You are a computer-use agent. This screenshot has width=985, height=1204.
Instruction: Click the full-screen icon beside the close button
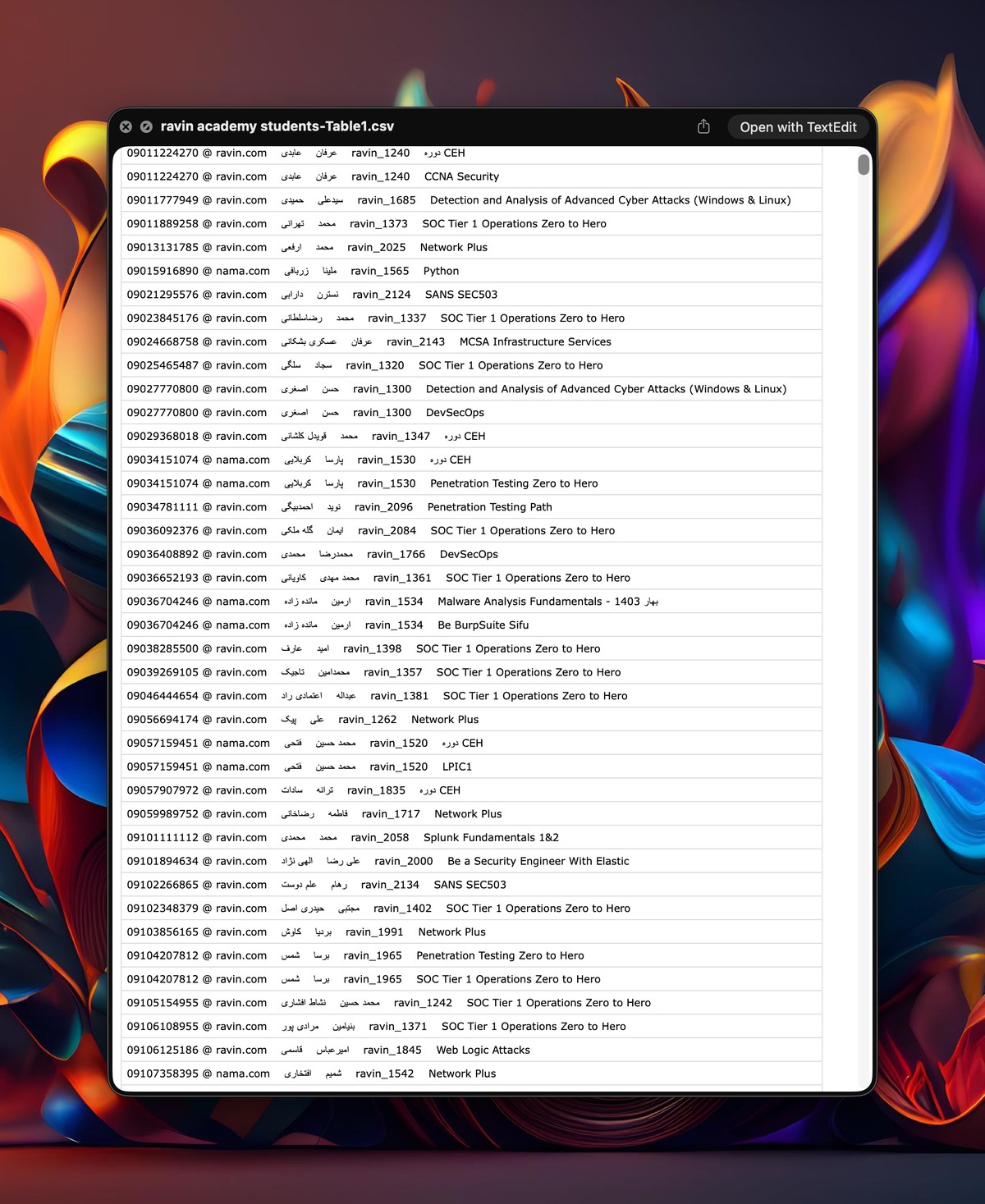(x=146, y=126)
